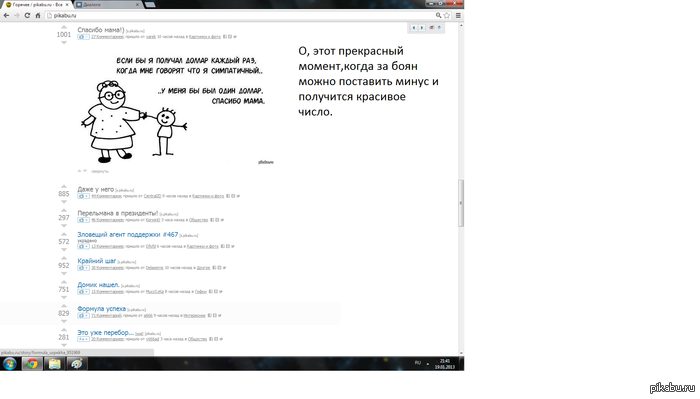Open File Explorer from the taskbar

[x=54, y=364]
